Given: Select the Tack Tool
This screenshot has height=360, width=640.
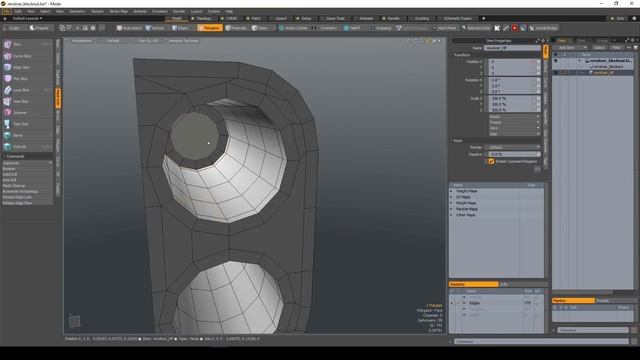Looking at the screenshot, I should point(27,124).
